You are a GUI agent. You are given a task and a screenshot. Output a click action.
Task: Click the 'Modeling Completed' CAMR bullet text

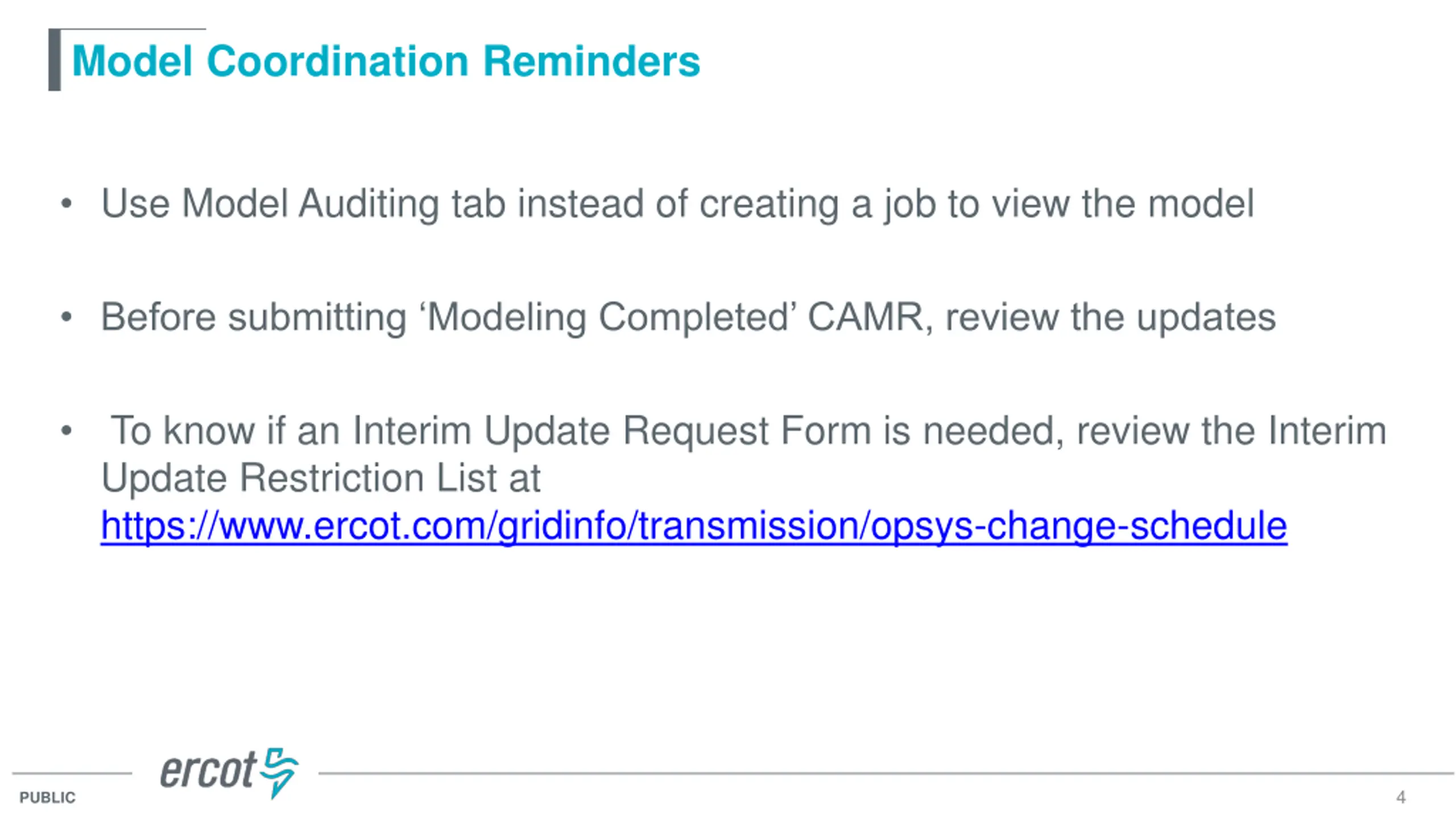(688, 317)
